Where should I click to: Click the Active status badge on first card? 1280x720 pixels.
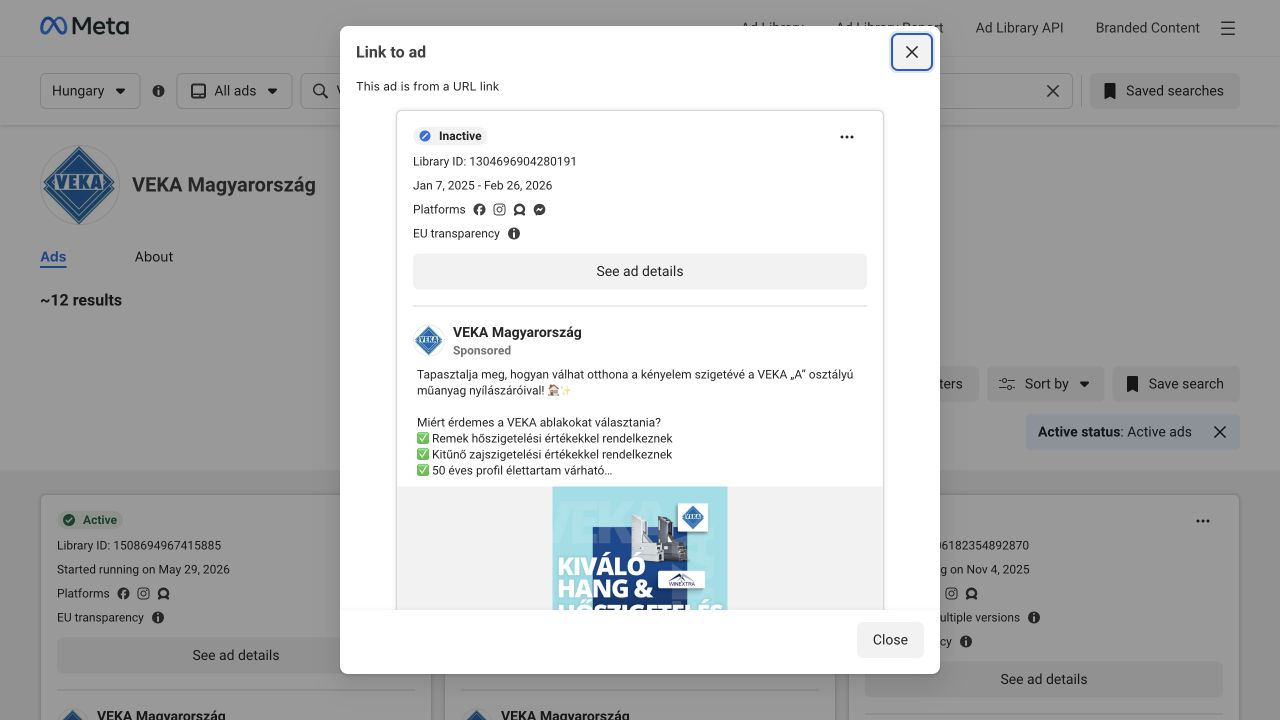coord(90,520)
